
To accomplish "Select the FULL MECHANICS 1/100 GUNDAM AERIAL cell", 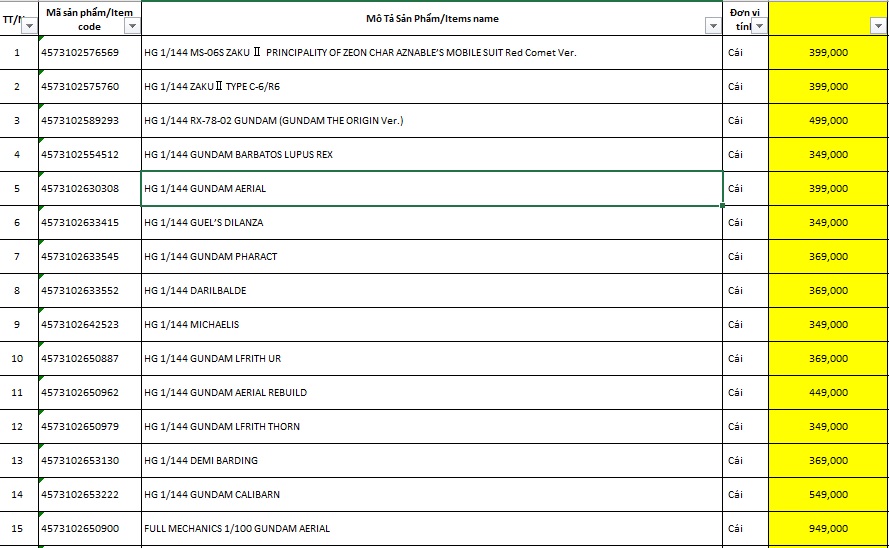I will tap(431, 529).
